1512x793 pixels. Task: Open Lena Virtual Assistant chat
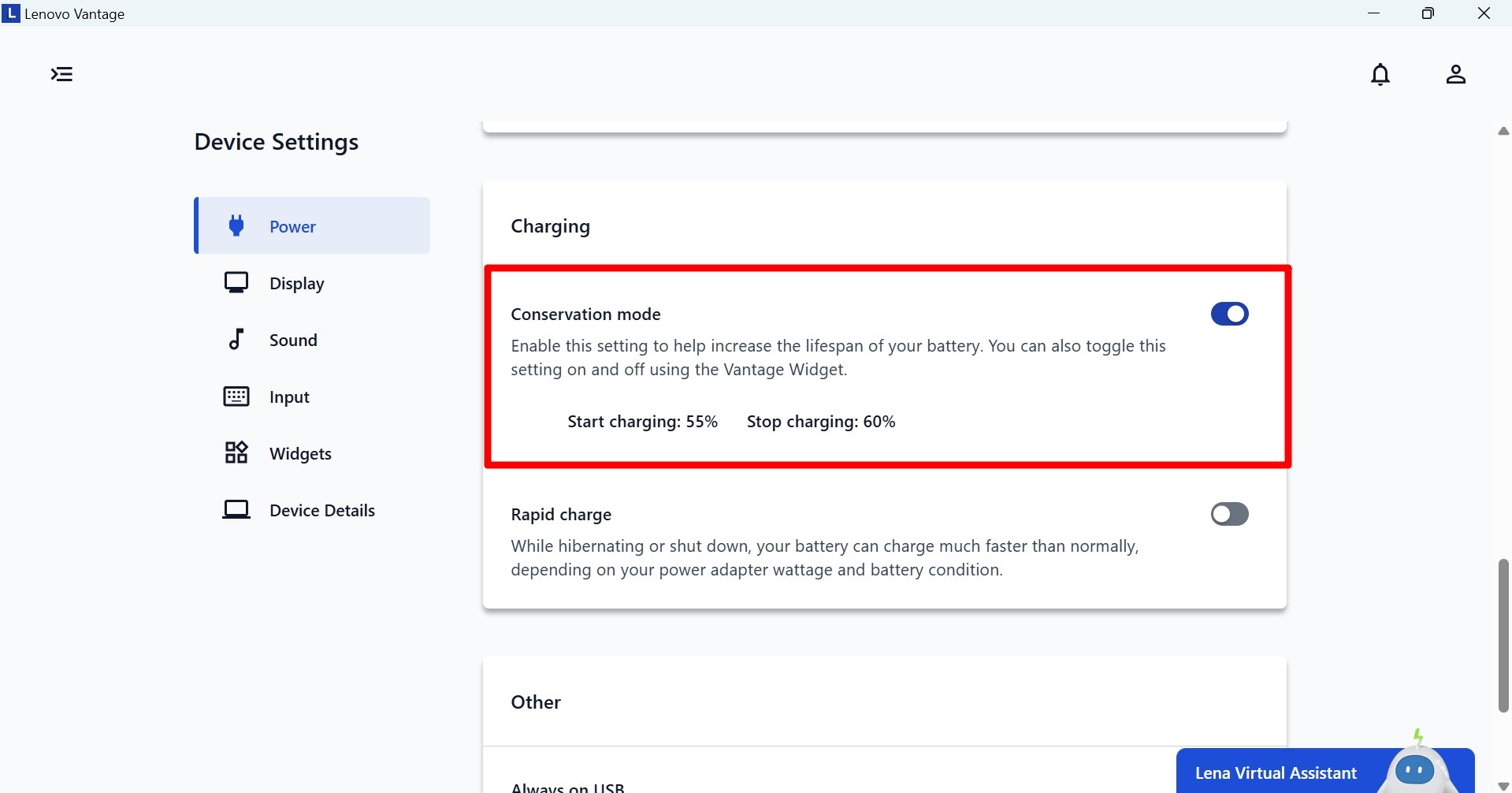tap(1276, 773)
